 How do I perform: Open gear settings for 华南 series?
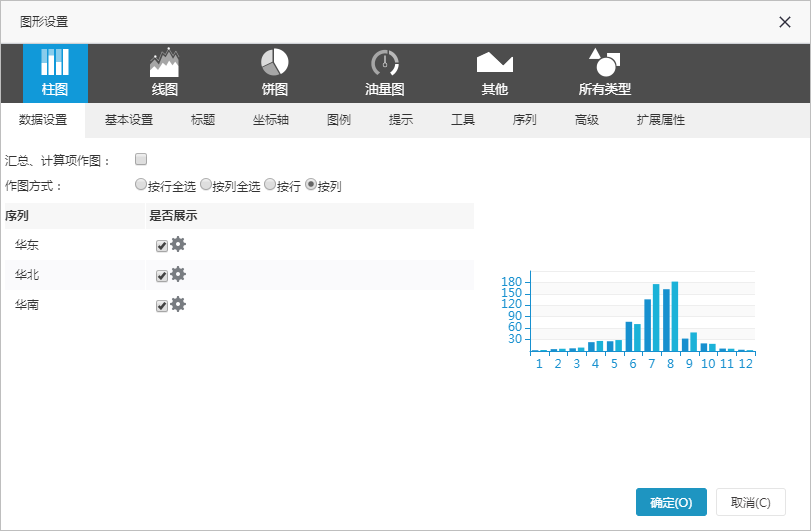coord(178,304)
